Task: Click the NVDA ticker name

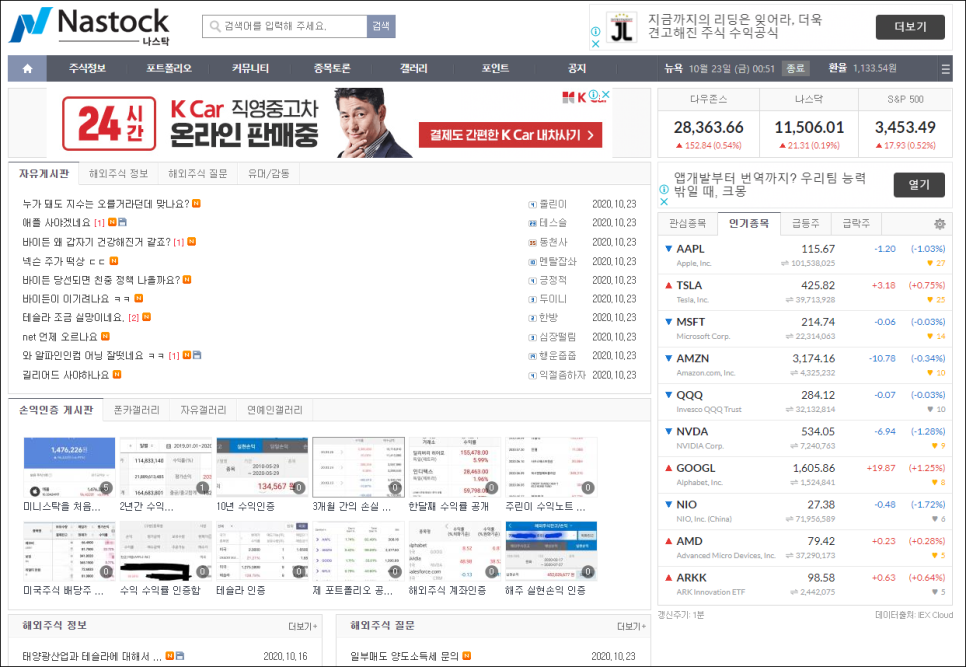Action: pyautogui.click(x=692, y=432)
